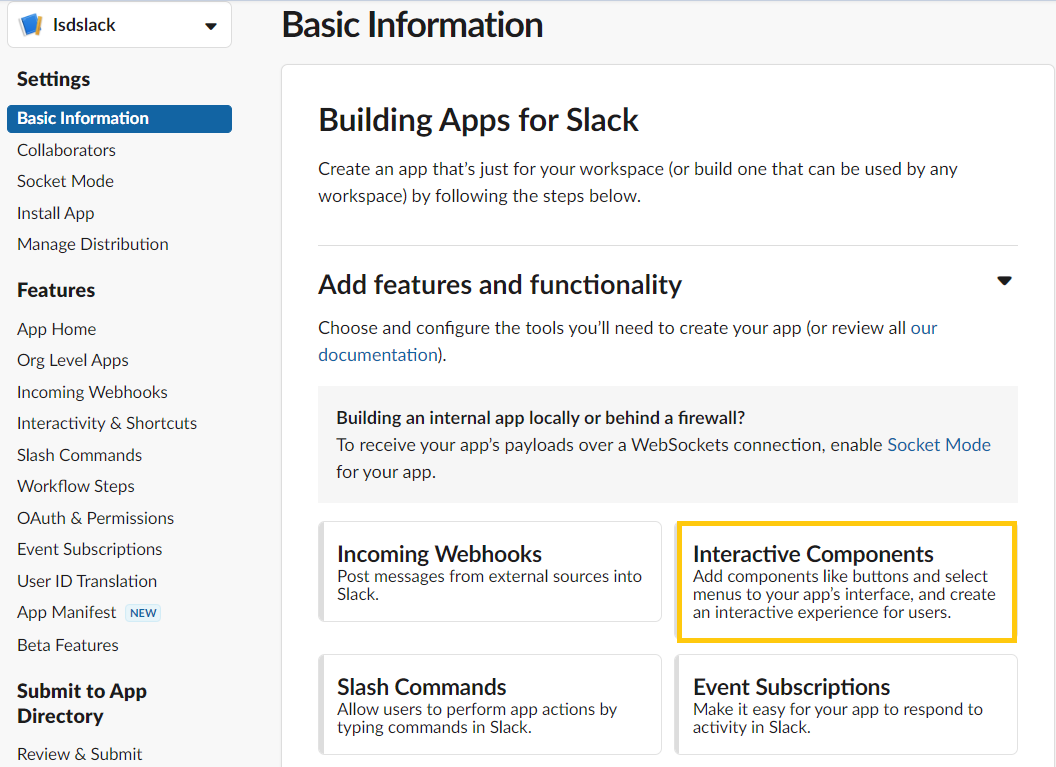The height and width of the screenshot is (767, 1056).
Task: Go to Socket Mode in the sidebar
Action: pyautogui.click(x=65, y=181)
